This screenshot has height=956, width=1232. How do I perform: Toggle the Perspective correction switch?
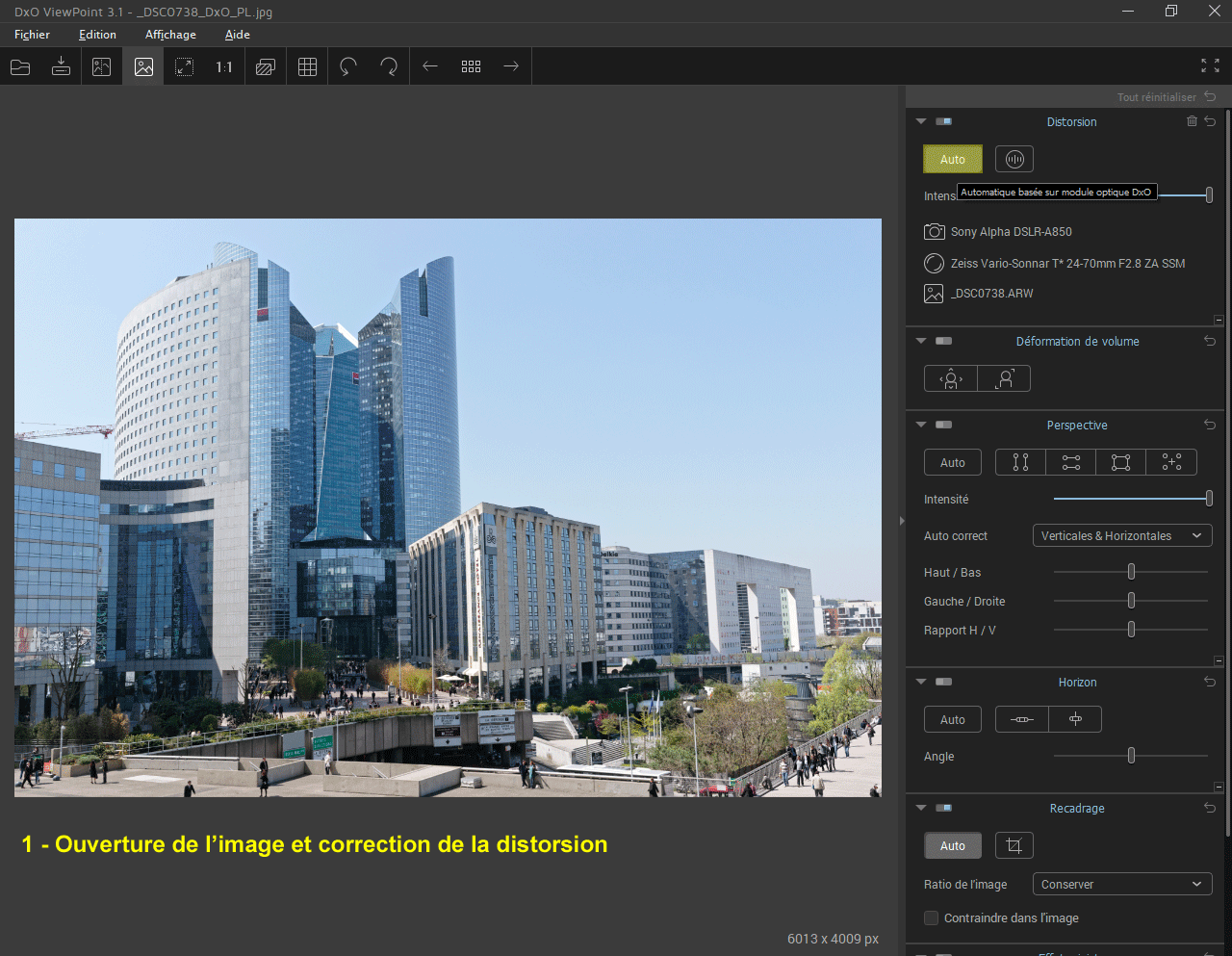coord(944,425)
